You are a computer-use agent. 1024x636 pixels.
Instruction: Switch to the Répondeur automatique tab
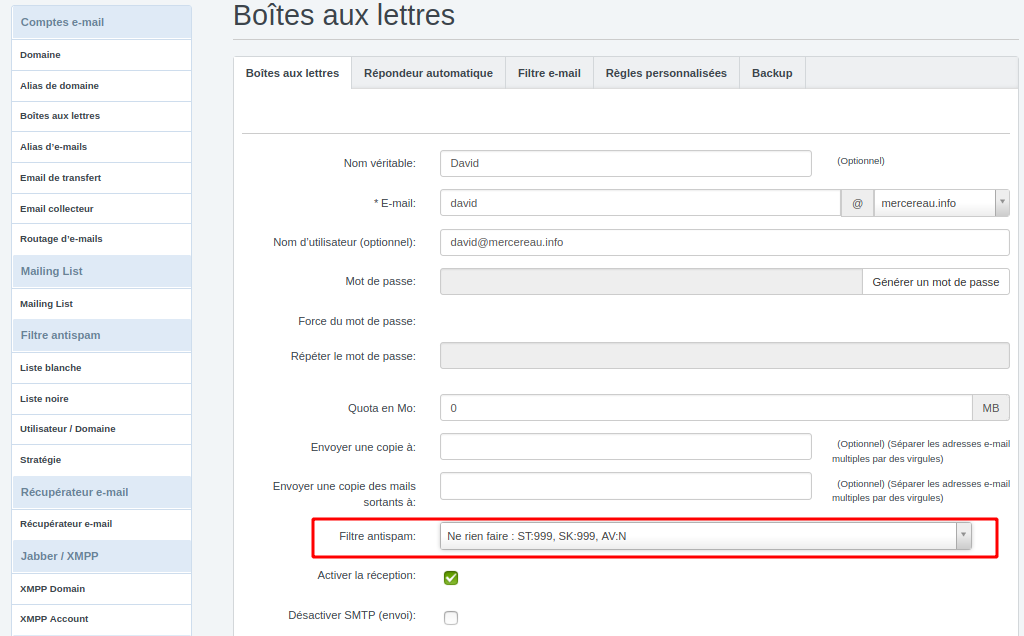[428, 73]
